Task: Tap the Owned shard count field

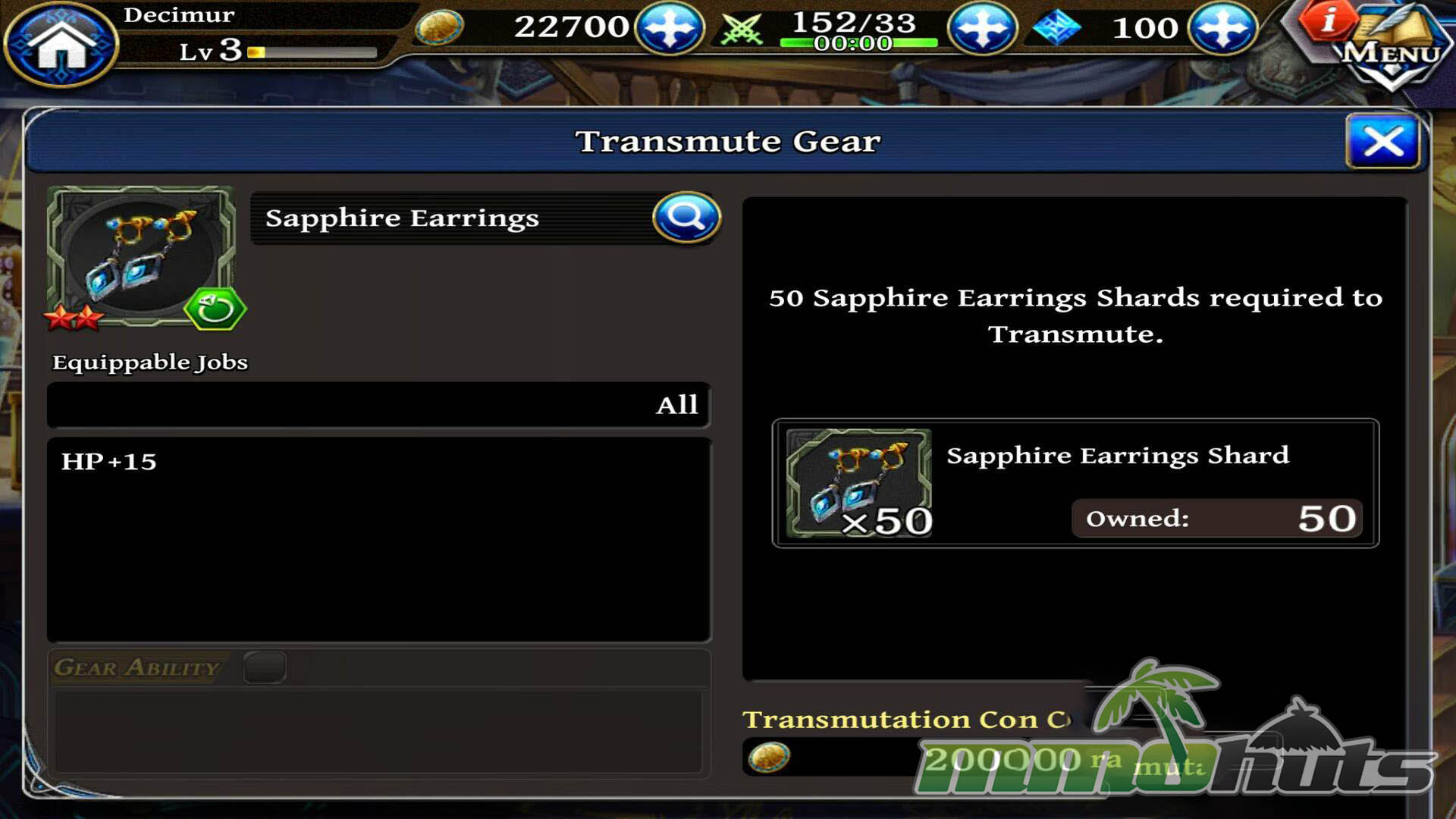Action: click(1217, 518)
